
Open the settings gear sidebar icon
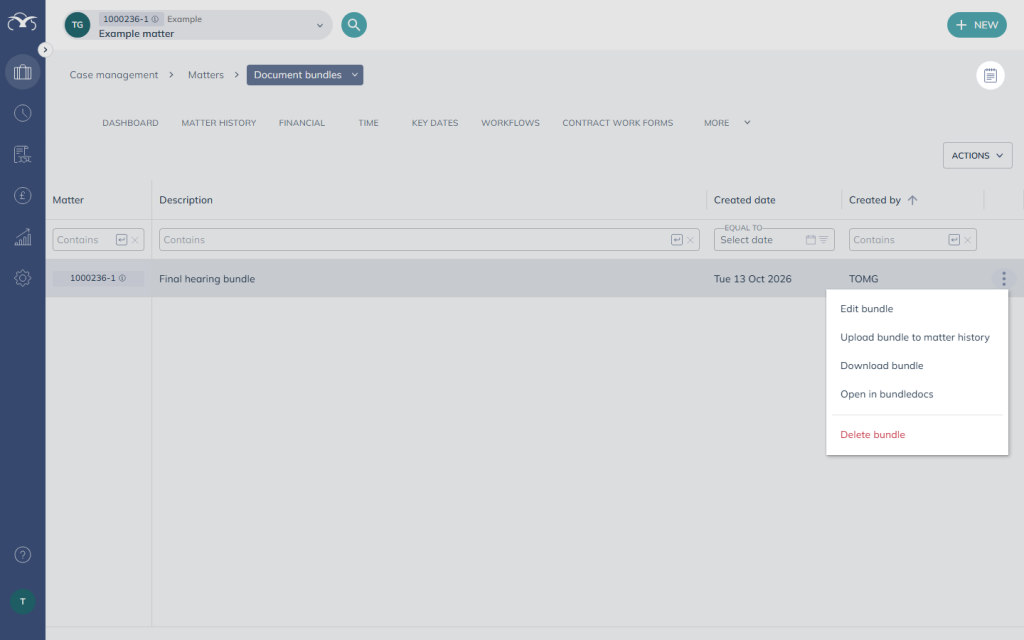coord(23,278)
